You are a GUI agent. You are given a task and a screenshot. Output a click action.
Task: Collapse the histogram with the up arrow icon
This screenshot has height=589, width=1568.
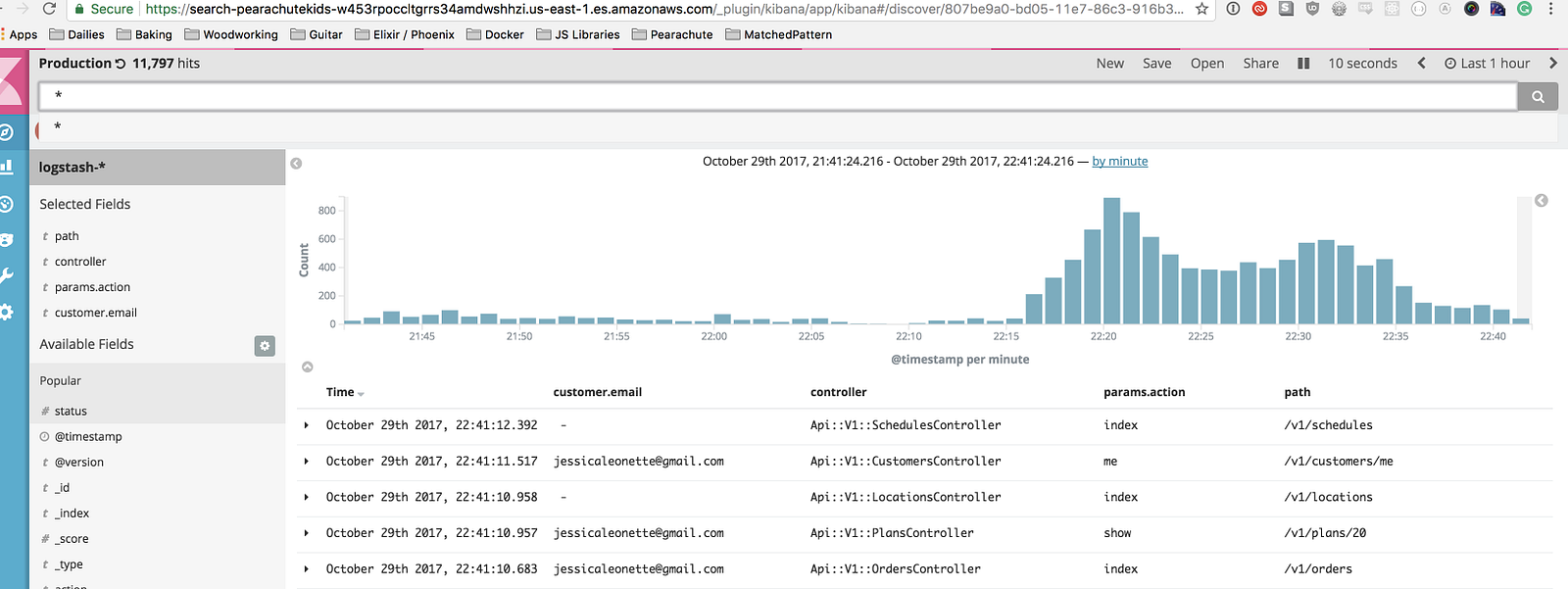coord(308,367)
